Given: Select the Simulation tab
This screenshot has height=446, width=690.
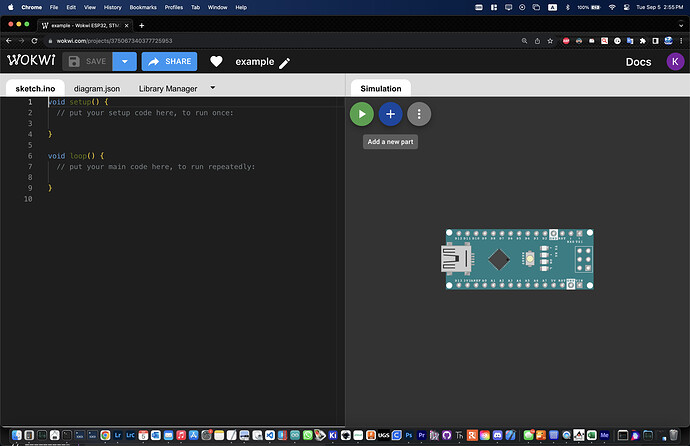Looking at the screenshot, I should 380,88.
